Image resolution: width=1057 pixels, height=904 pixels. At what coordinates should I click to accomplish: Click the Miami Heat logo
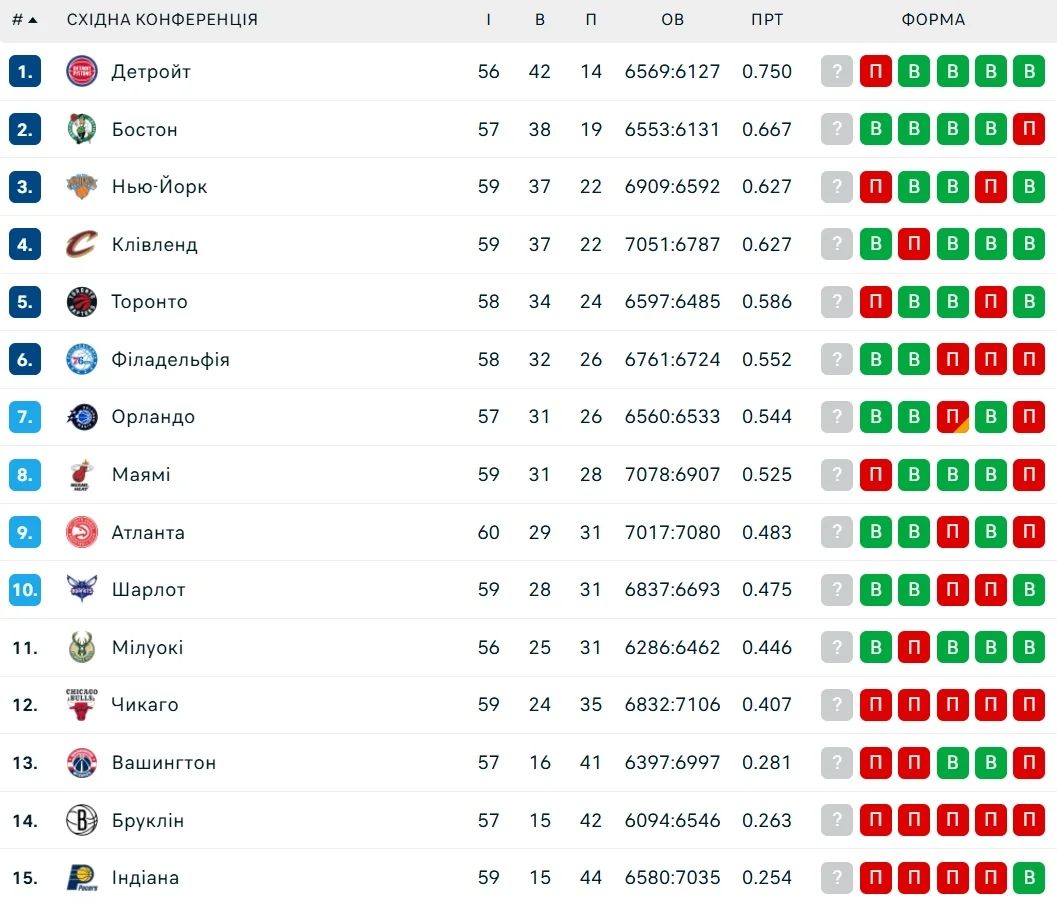coord(82,475)
